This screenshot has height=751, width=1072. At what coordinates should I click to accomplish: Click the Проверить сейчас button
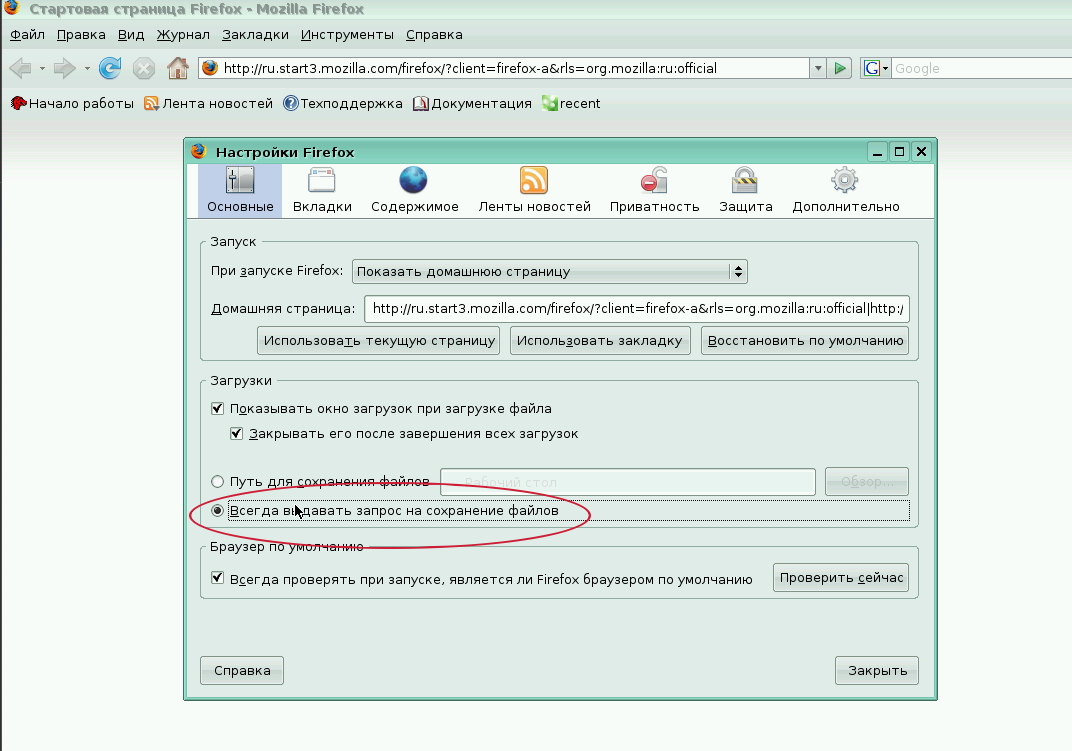click(841, 577)
